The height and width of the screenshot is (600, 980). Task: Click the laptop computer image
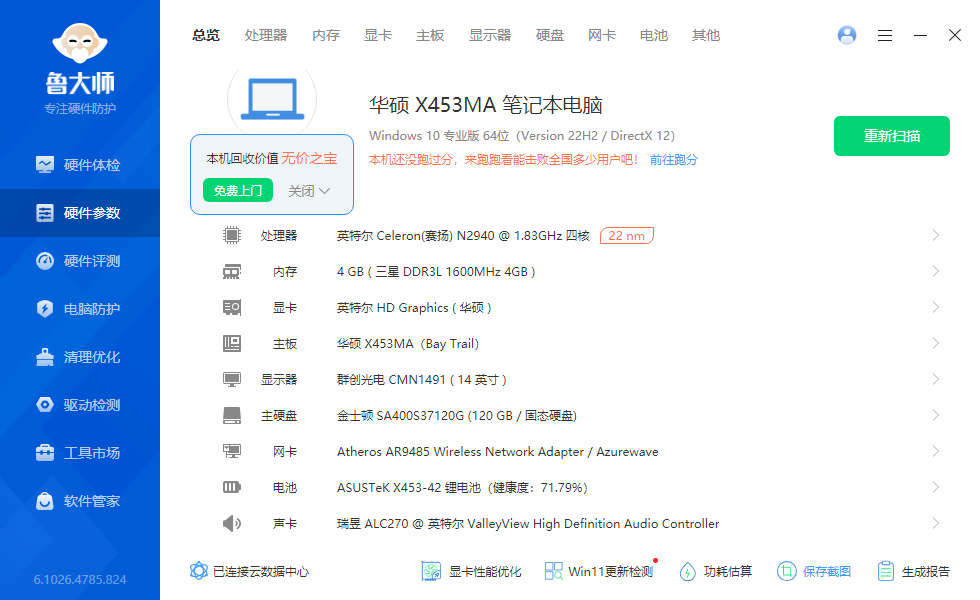click(x=272, y=99)
